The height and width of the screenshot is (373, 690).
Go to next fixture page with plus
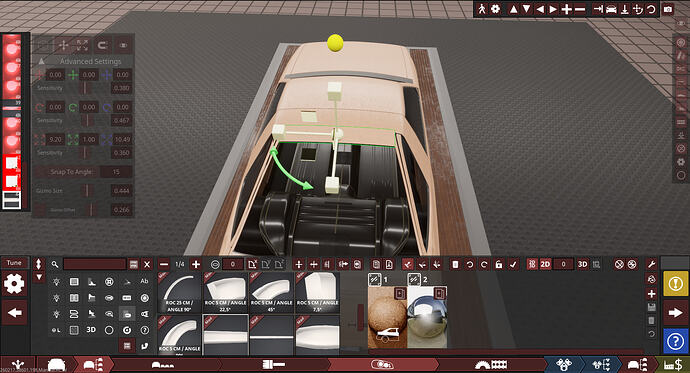point(196,264)
